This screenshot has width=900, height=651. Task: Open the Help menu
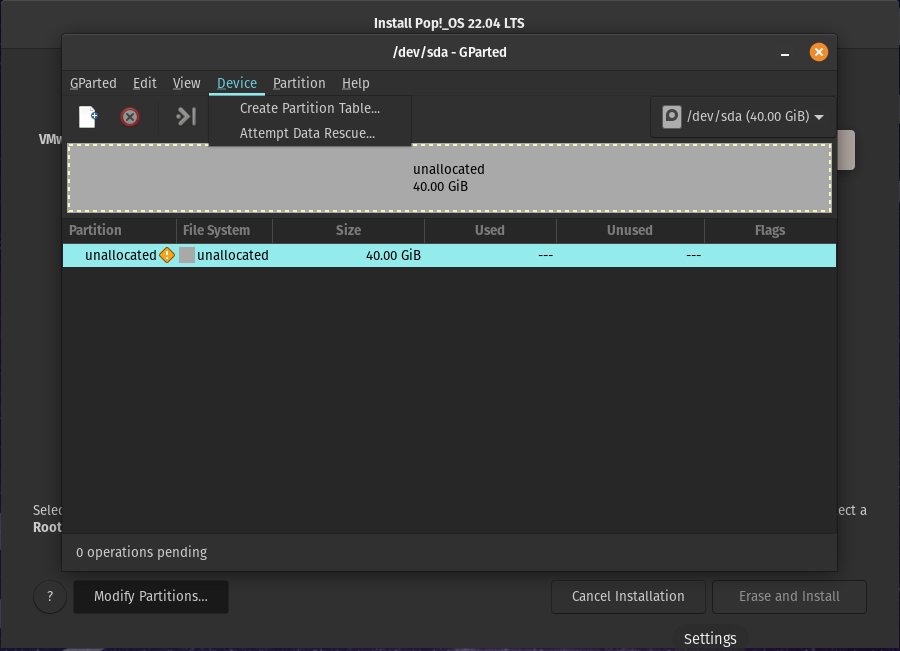click(355, 83)
